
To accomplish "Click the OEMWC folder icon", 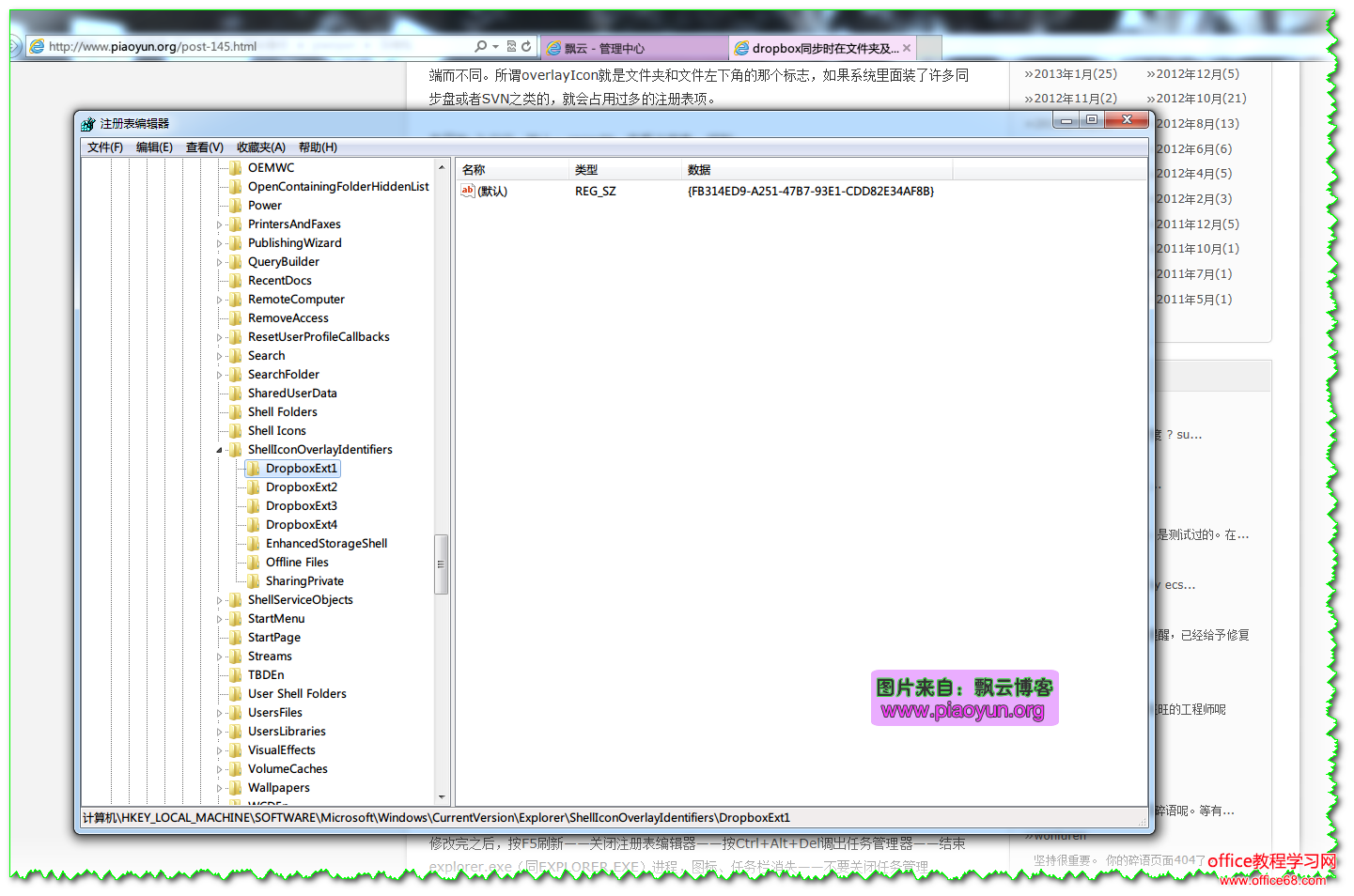I will 236,168.
